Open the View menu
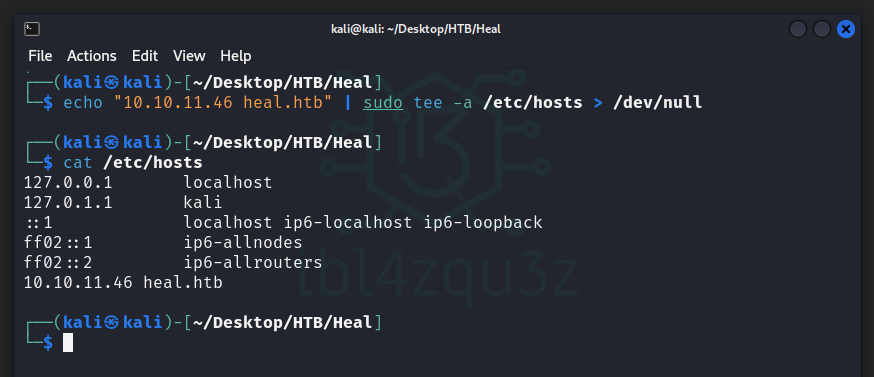Image resolution: width=874 pixels, height=377 pixels. [x=189, y=56]
